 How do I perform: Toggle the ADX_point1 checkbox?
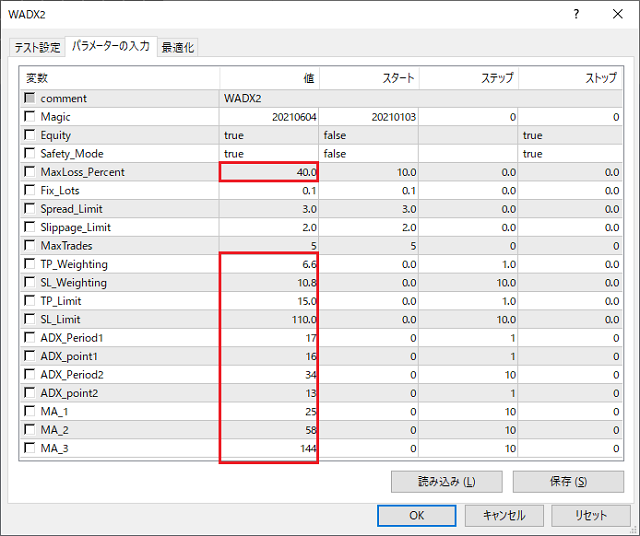[30, 356]
